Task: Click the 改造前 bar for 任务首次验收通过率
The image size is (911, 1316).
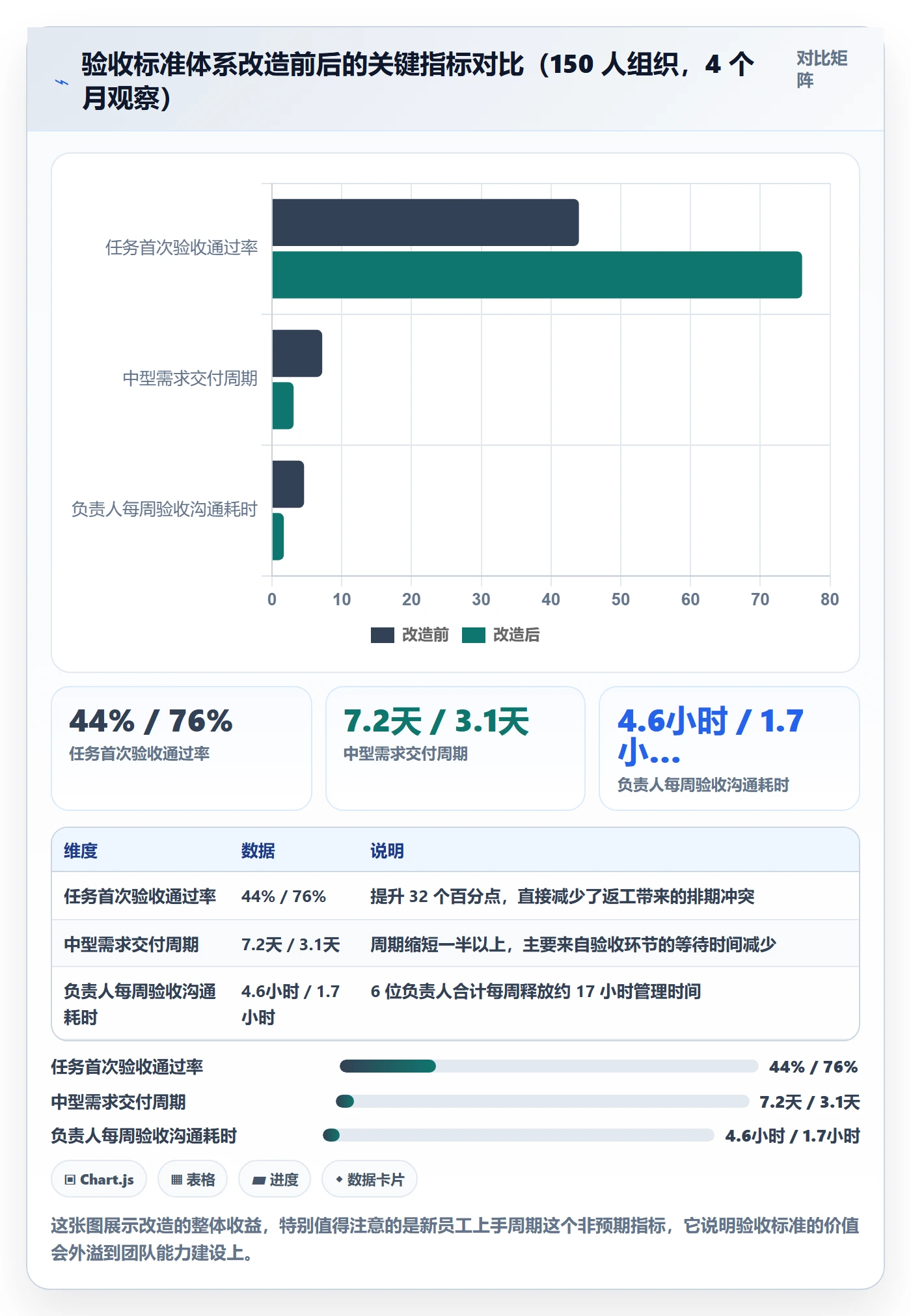Action: (x=426, y=223)
